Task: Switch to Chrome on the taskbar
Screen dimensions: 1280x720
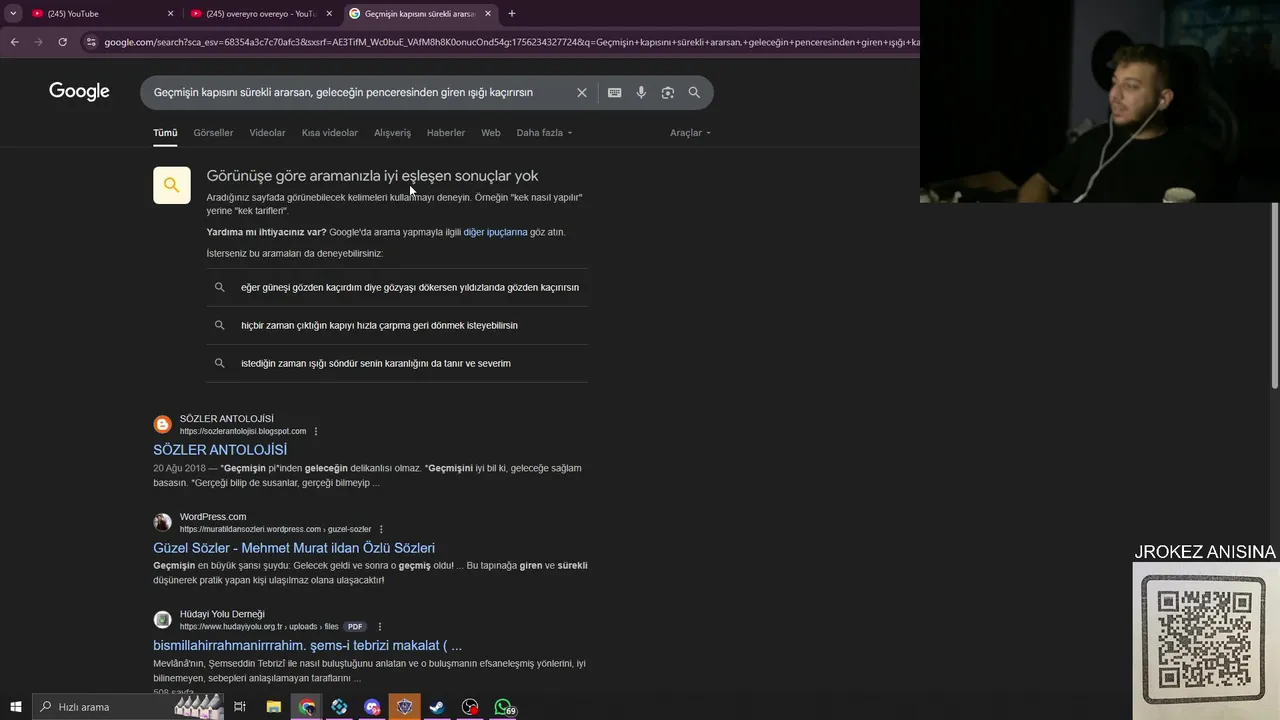Action: coord(306,707)
